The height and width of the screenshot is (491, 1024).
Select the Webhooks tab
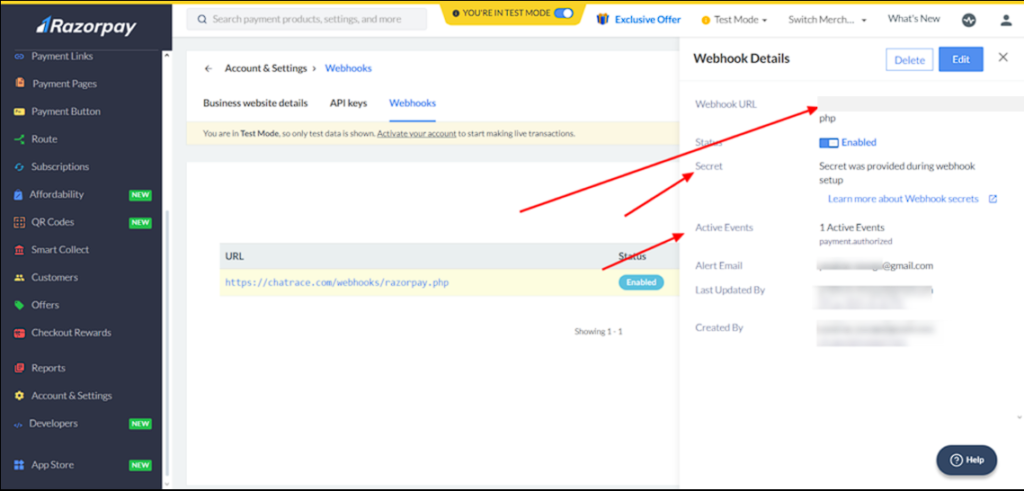coord(412,103)
